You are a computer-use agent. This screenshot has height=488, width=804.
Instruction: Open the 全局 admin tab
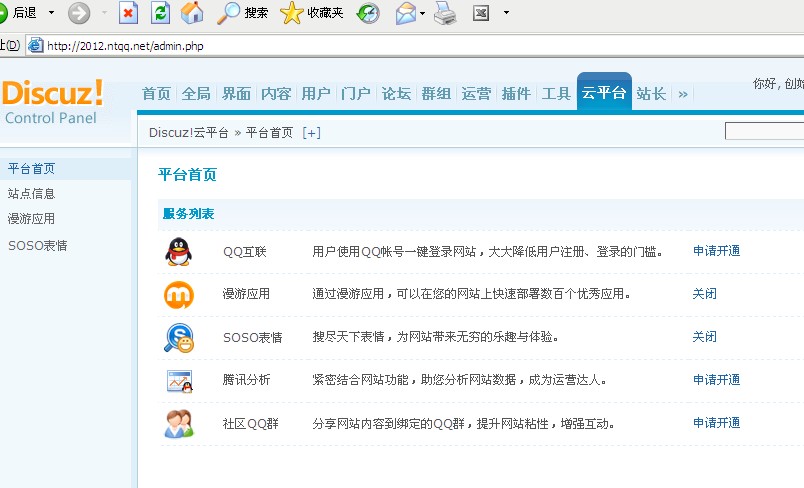pyautogui.click(x=196, y=94)
